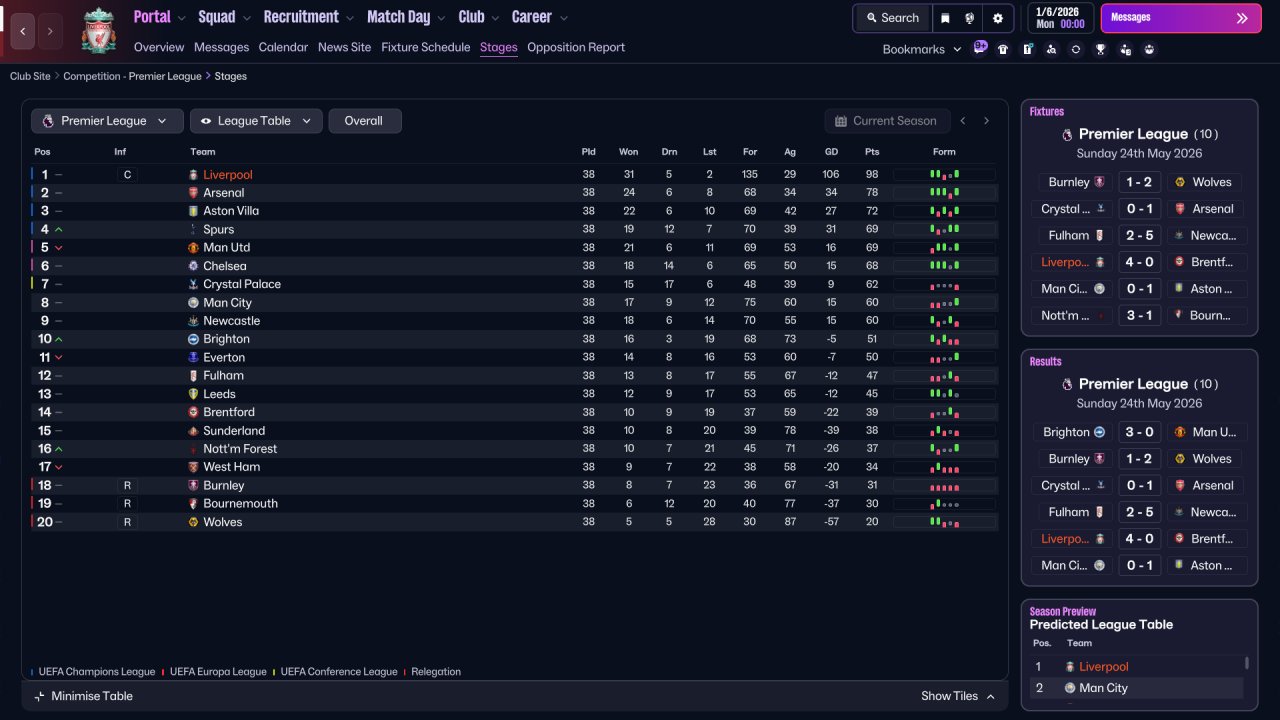Viewport: 1280px width, 720px height.
Task: Switch to the Overview tab
Action: click(x=159, y=47)
